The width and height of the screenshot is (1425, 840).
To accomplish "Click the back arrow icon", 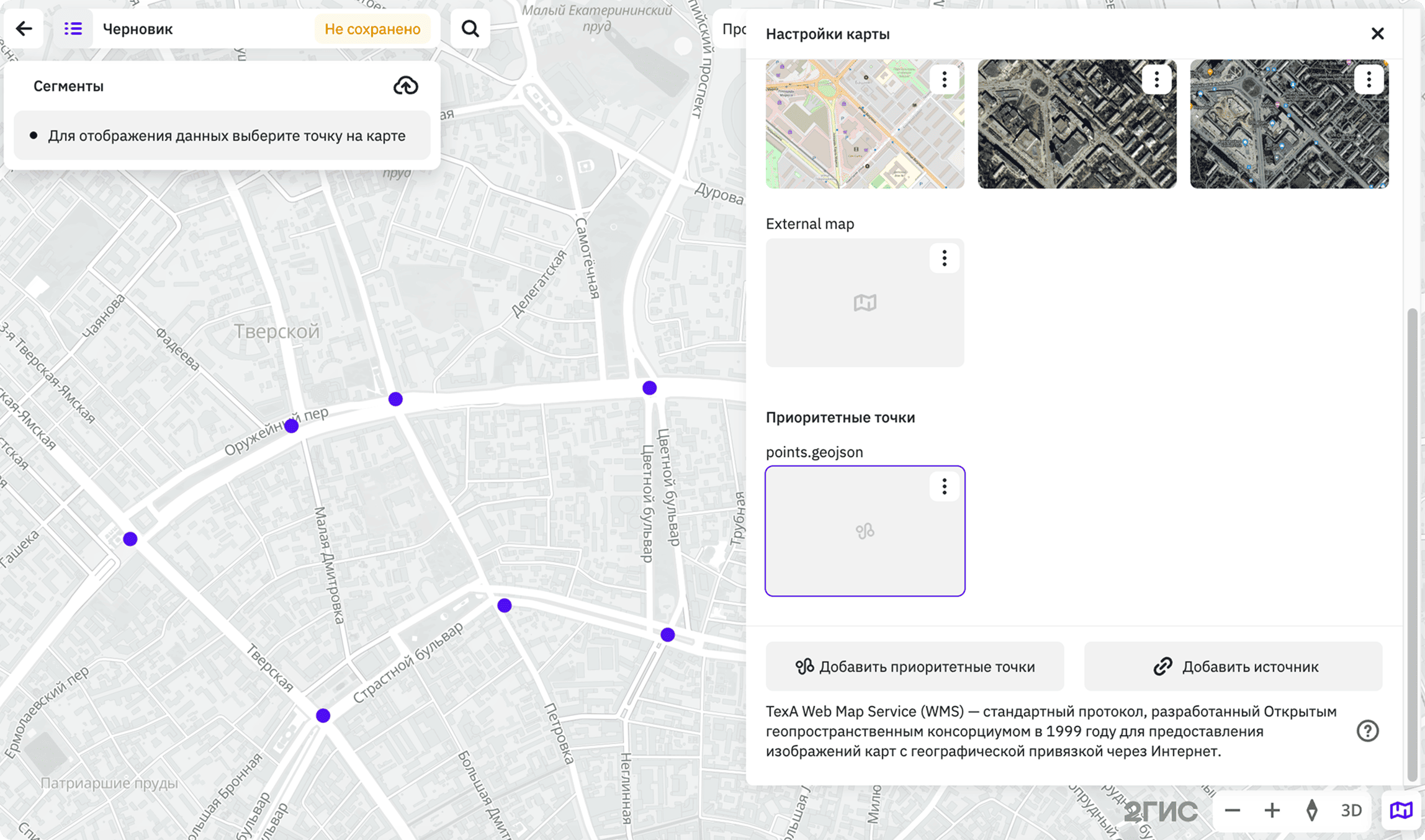I will pyautogui.click(x=24, y=29).
